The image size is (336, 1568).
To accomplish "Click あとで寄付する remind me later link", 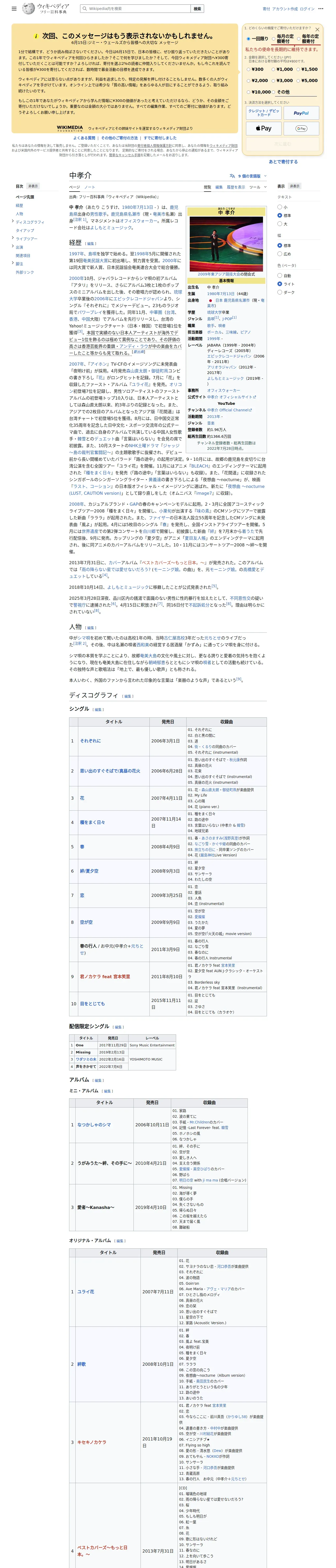I will pyautogui.click(x=284, y=162).
